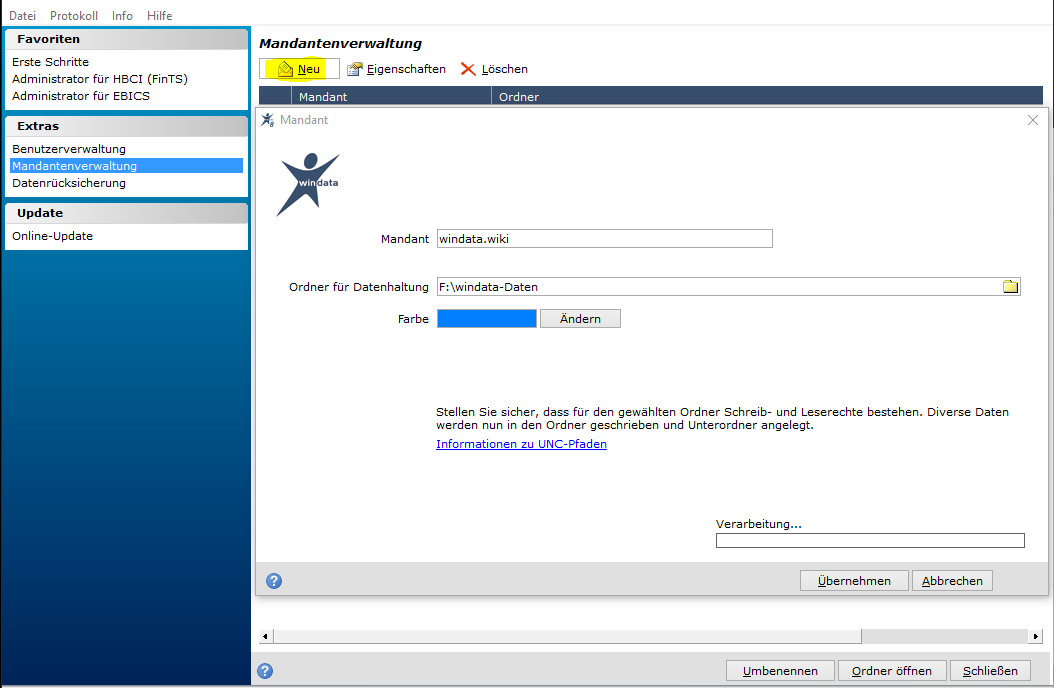Browse for data folder via folder icon
Screen dimensions: 1054x688
coord(1010,287)
